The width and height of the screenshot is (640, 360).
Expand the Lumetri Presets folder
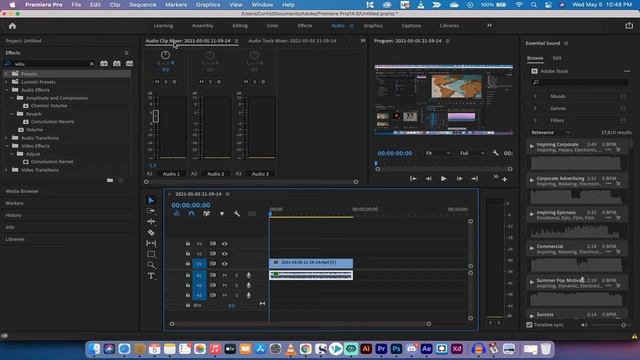[x=7, y=82]
